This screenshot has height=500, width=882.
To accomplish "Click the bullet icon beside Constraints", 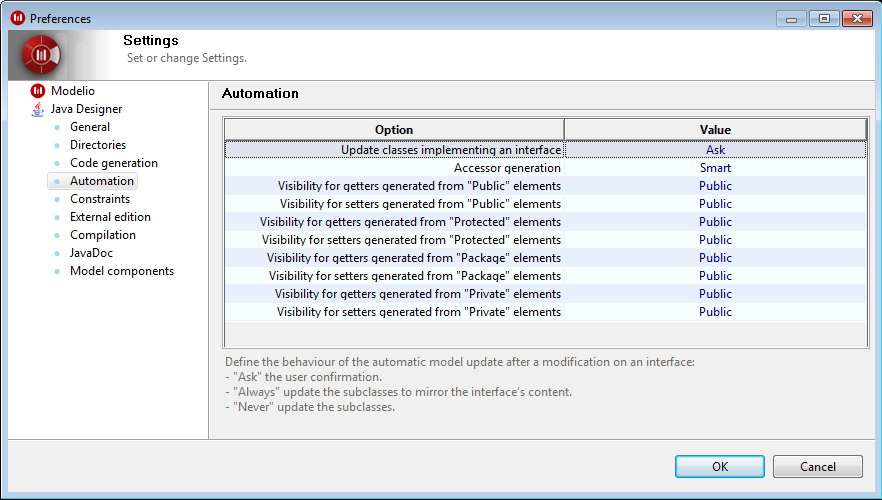I will (57, 200).
